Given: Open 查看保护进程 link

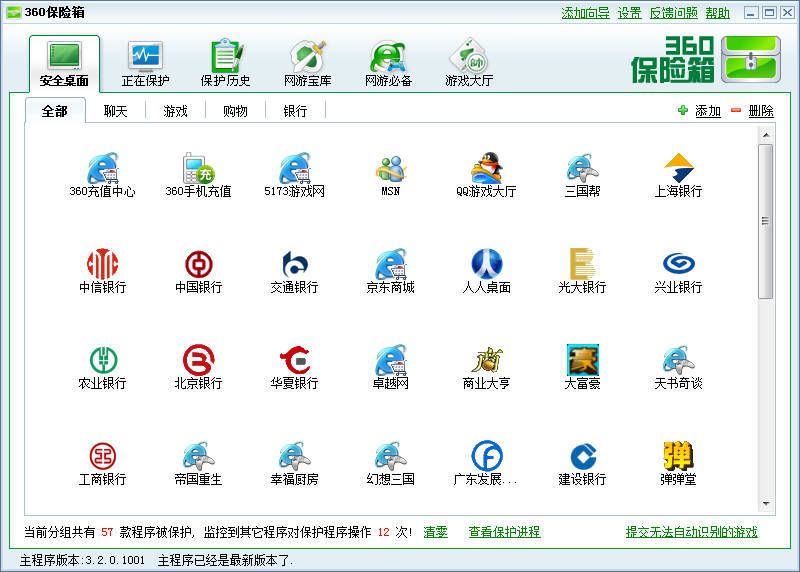Looking at the screenshot, I should (x=505, y=532).
